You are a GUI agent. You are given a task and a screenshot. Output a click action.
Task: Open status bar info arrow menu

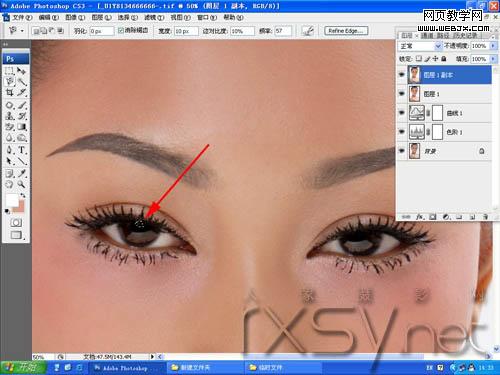[x=152, y=357]
